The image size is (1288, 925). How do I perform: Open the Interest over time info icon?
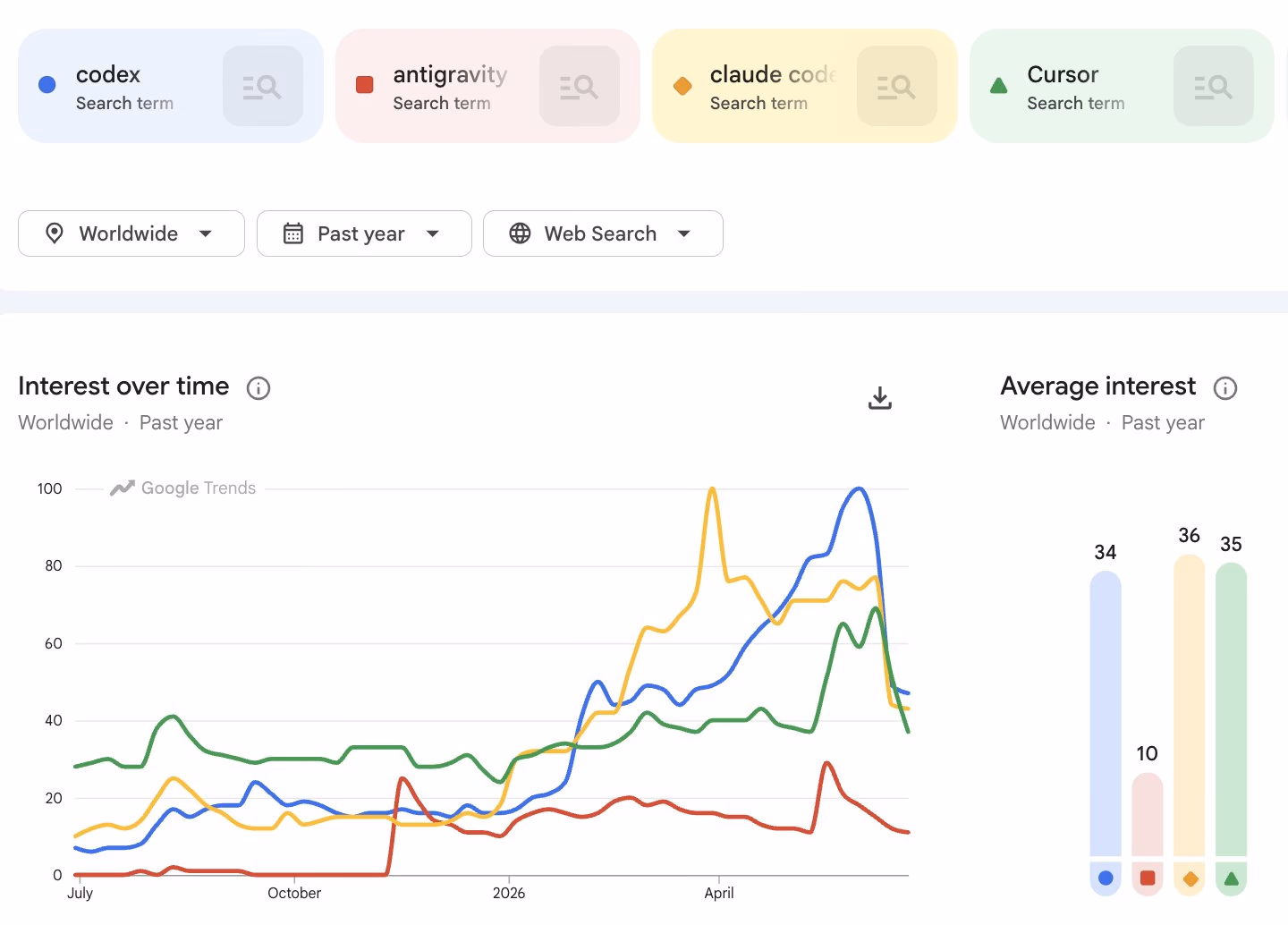tap(258, 388)
